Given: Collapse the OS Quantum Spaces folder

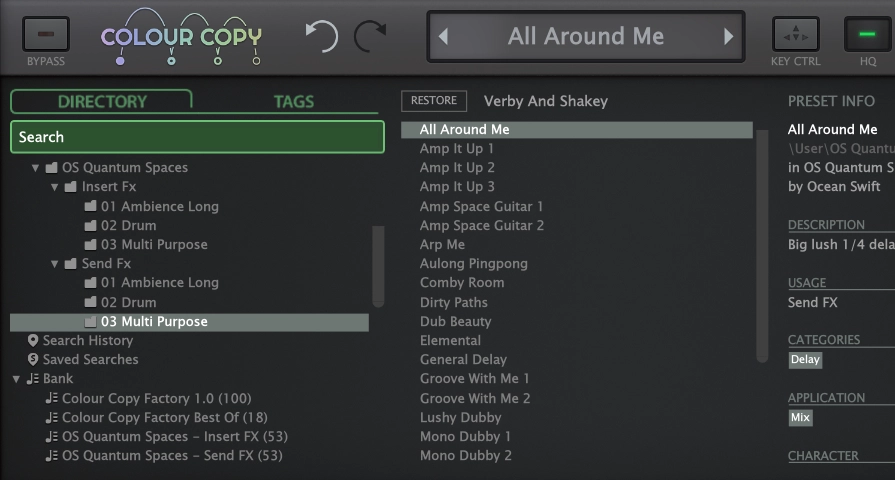Looking at the screenshot, I should point(36,168).
